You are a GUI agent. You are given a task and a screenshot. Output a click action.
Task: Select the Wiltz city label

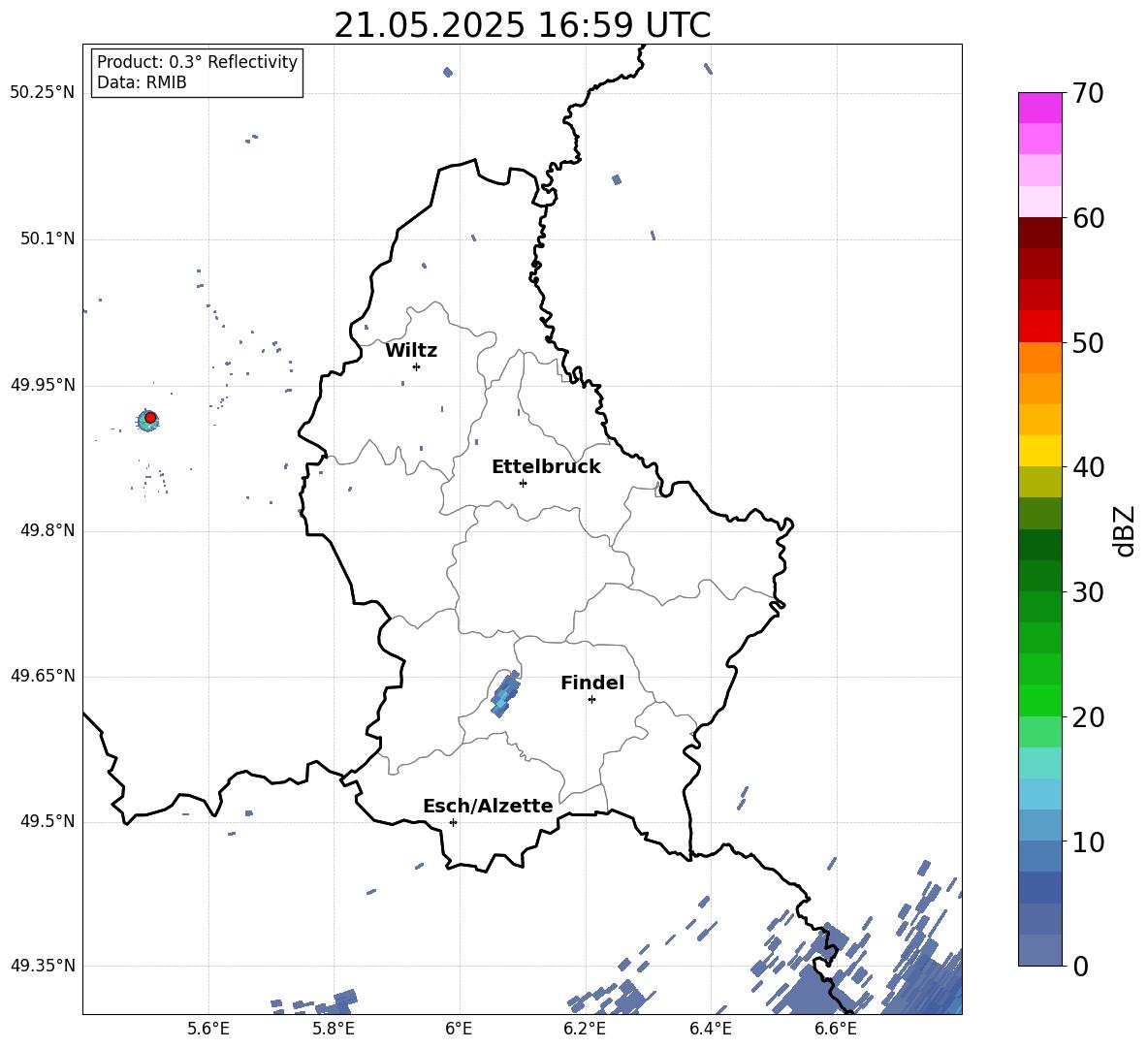tap(411, 351)
